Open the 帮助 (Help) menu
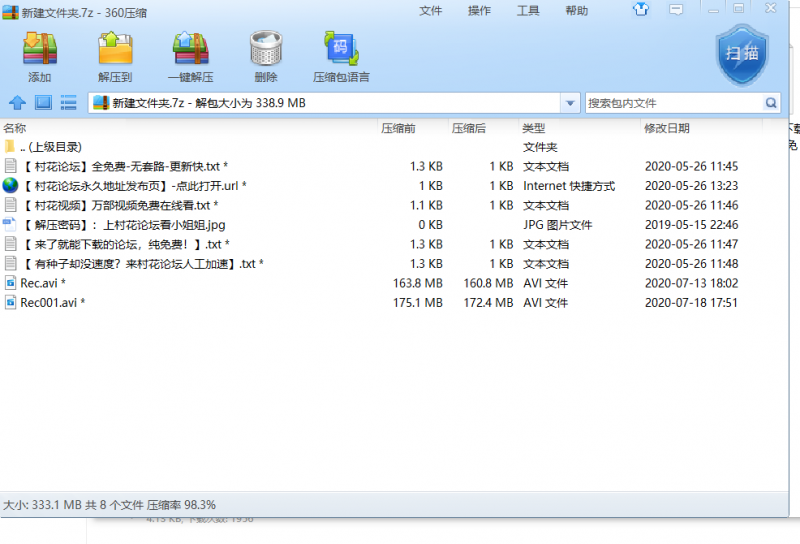The height and width of the screenshot is (544, 800). (x=577, y=11)
